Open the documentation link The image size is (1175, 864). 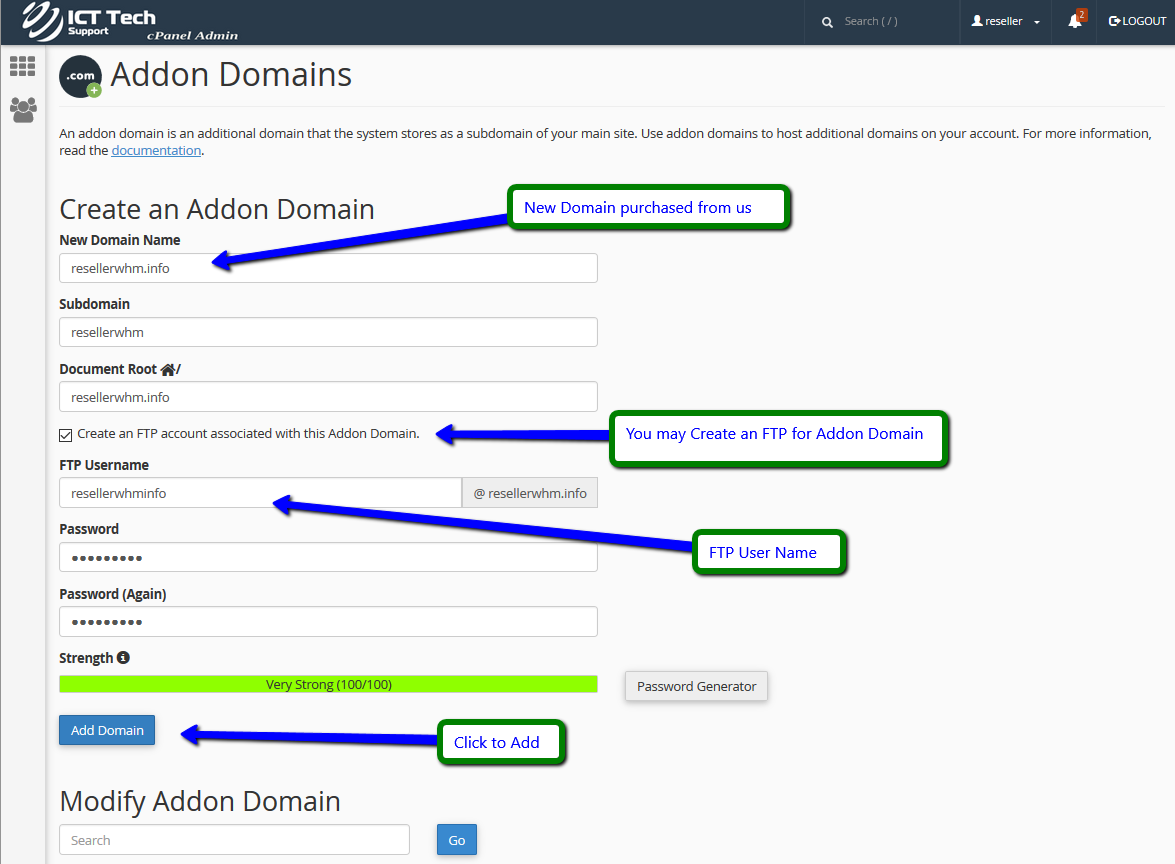click(x=156, y=151)
